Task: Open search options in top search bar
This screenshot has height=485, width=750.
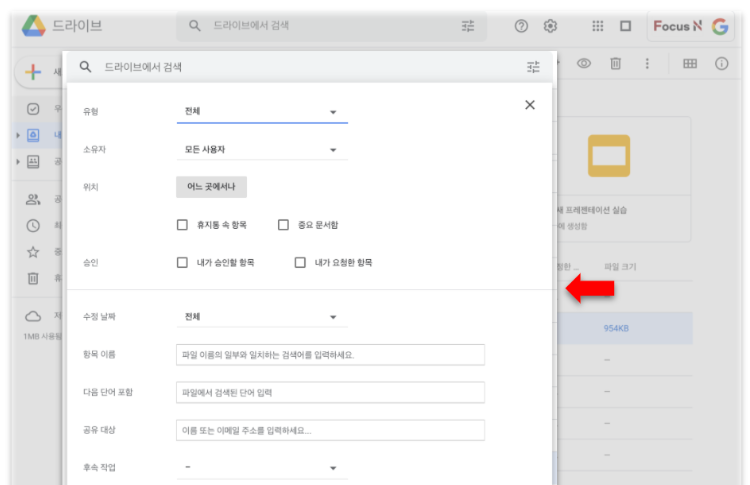Action: click(468, 26)
